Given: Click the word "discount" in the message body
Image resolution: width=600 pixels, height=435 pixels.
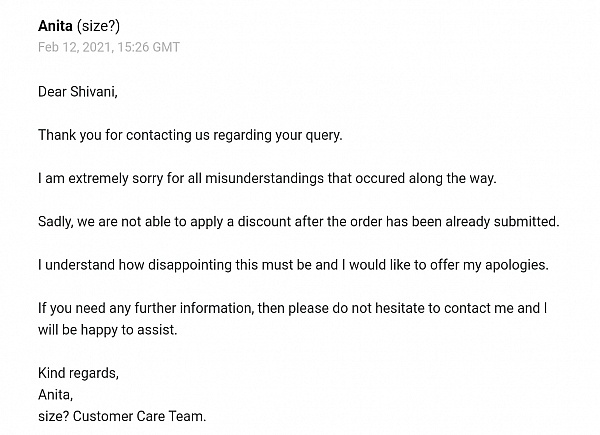Looking at the screenshot, I should (x=264, y=222).
